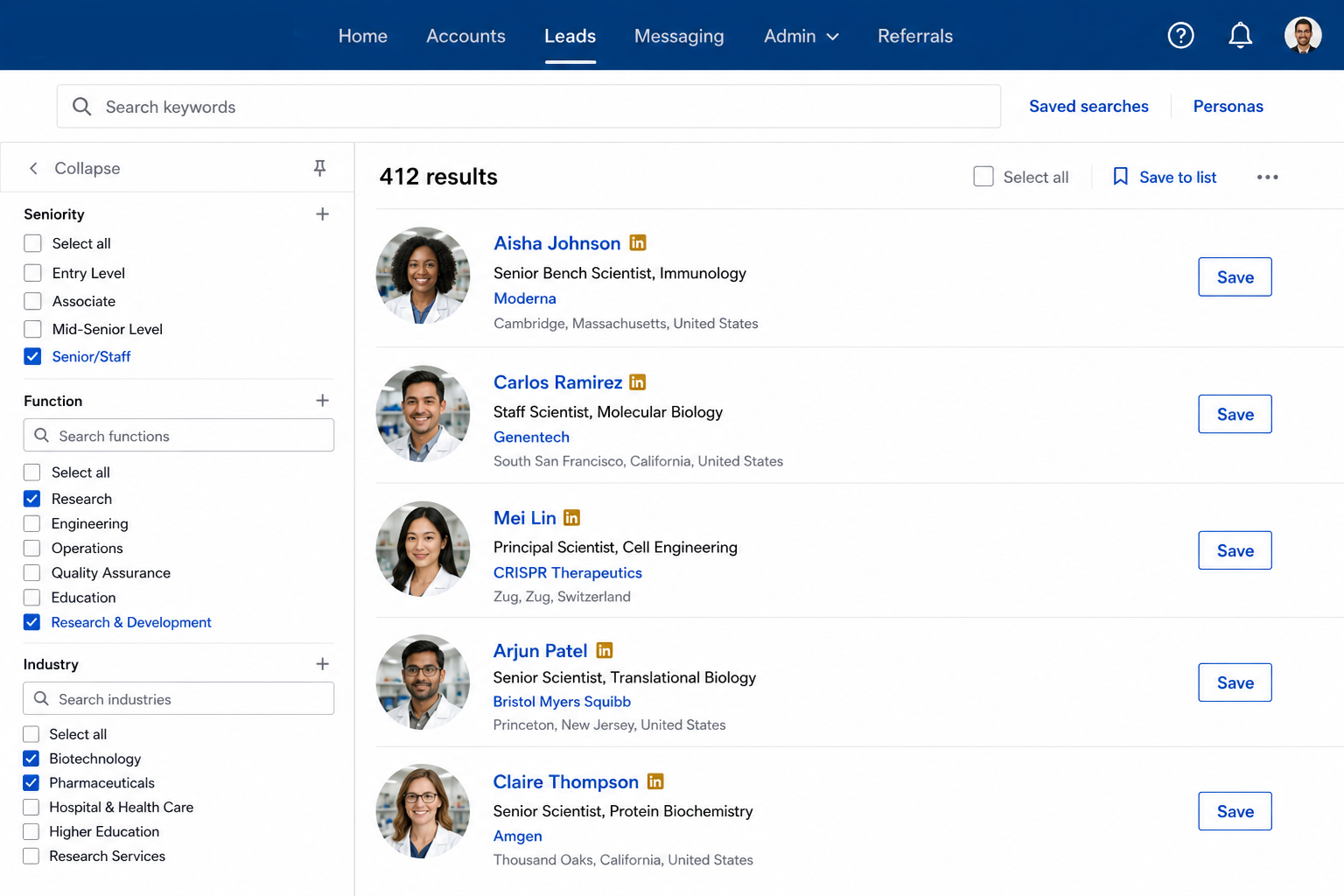Image resolution: width=1344 pixels, height=896 pixels.
Task: Select the Leads tab
Action: (x=570, y=36)
